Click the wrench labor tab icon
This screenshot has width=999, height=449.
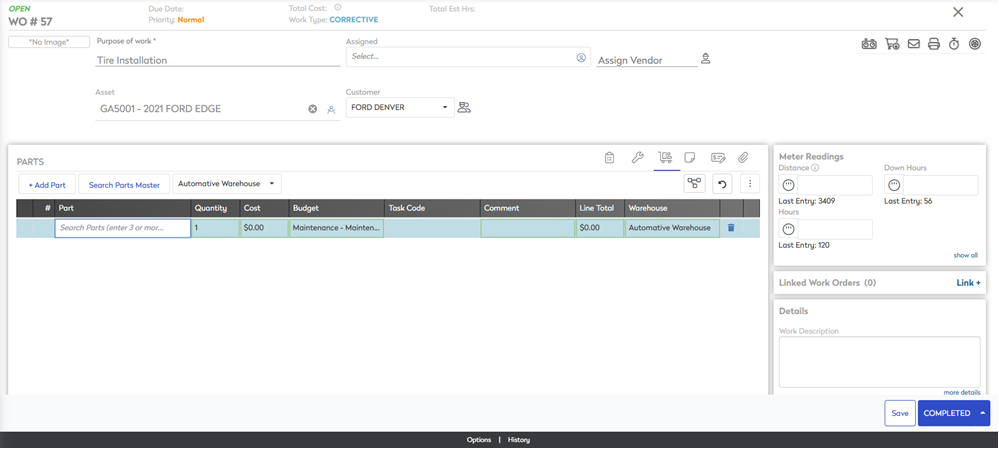click(x=637, y=158)
